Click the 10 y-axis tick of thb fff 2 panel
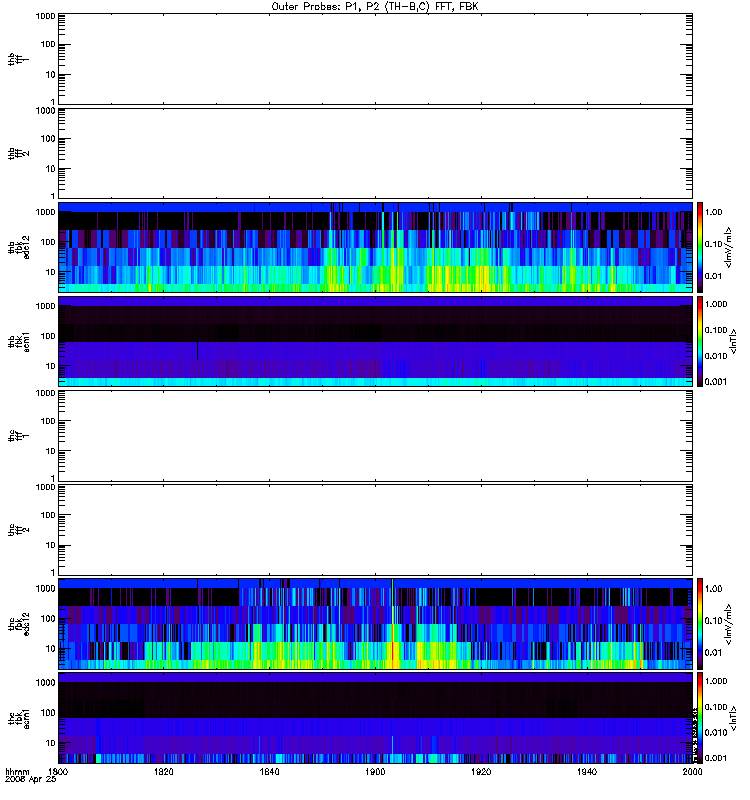 pyautogui.click(x=51, y=169)
